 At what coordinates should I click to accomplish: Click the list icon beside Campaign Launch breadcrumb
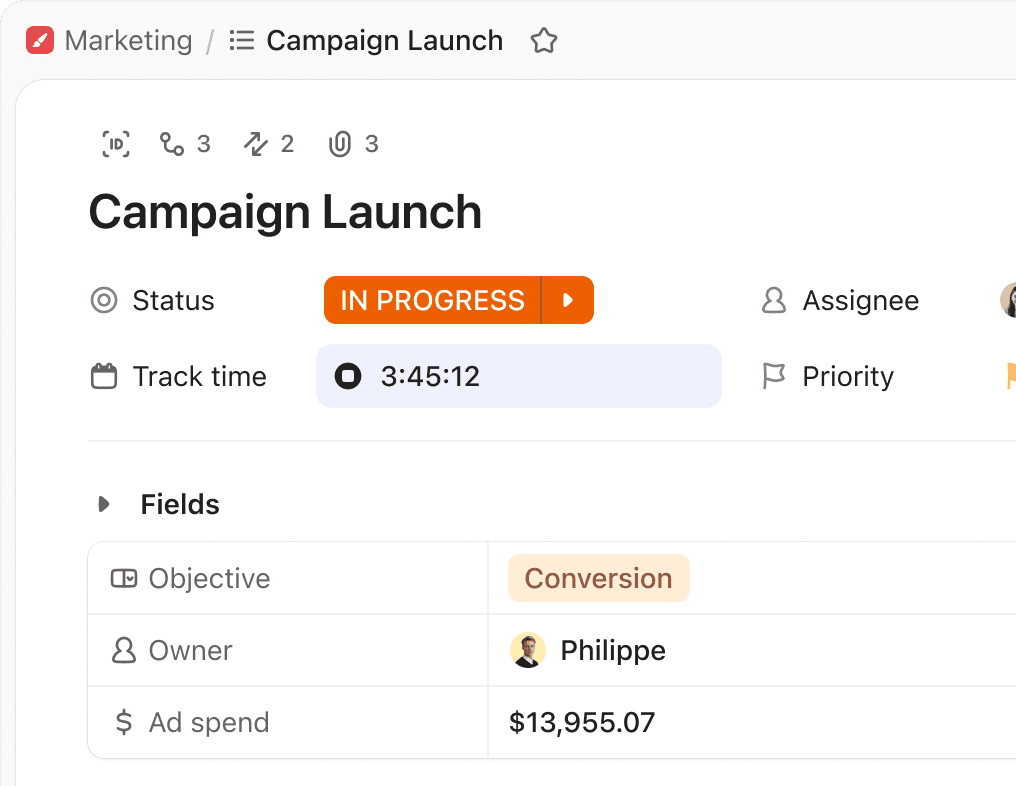[x=242, y=41]
